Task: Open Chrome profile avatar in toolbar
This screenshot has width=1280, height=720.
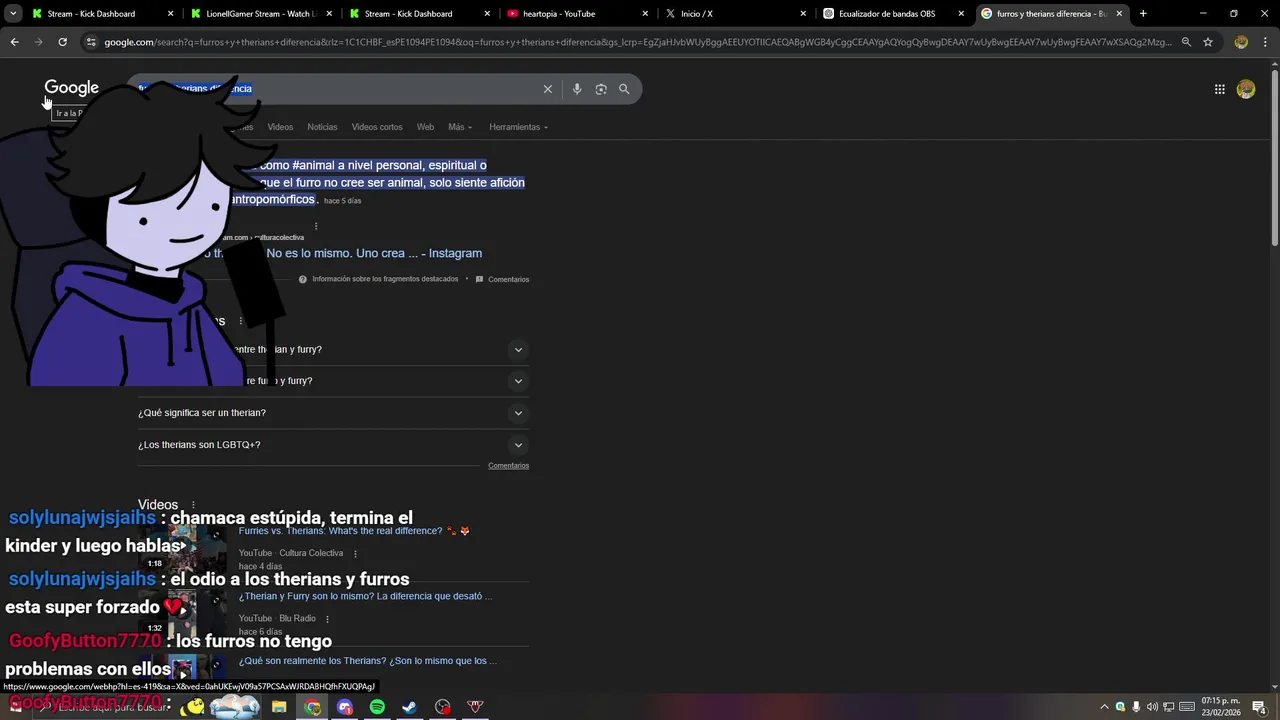Action: 1241,42
